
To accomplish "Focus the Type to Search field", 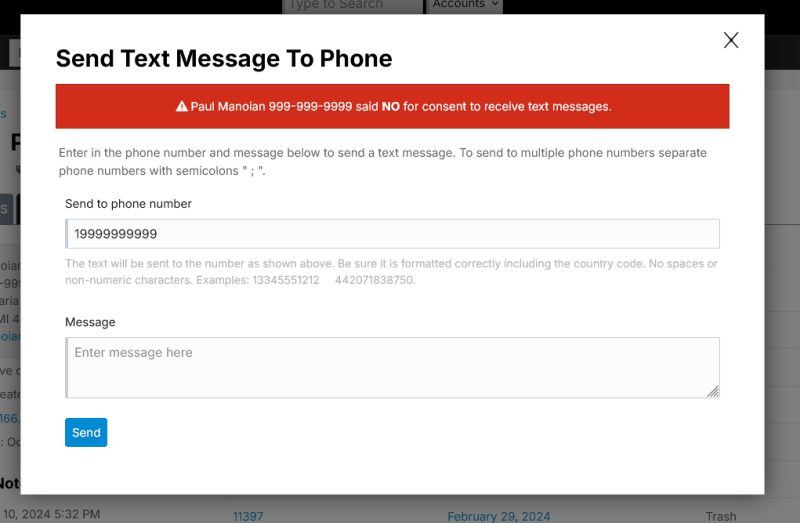I will click(x=352, y=5).
